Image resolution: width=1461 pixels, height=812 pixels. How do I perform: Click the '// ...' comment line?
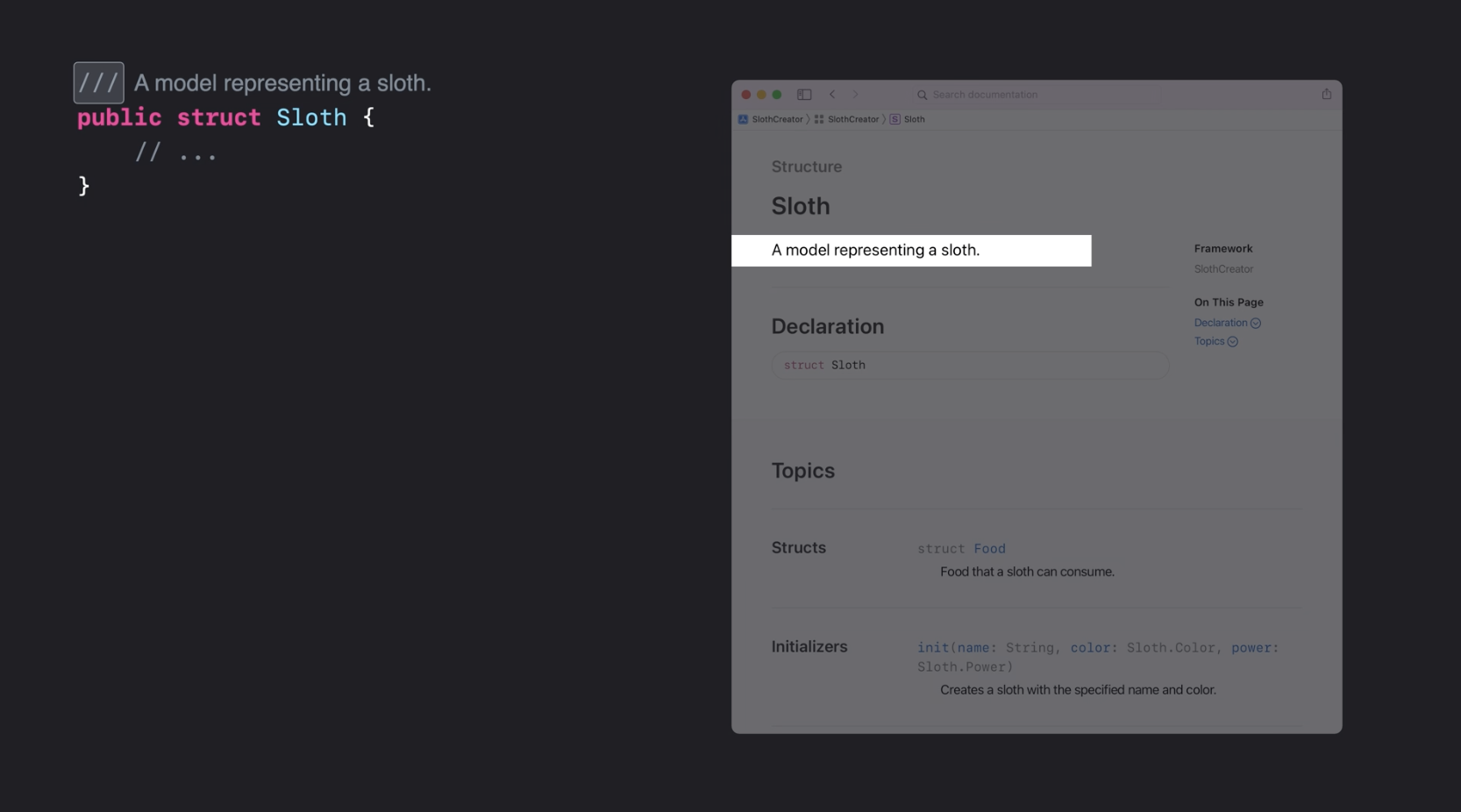click(x=175, y=153)
